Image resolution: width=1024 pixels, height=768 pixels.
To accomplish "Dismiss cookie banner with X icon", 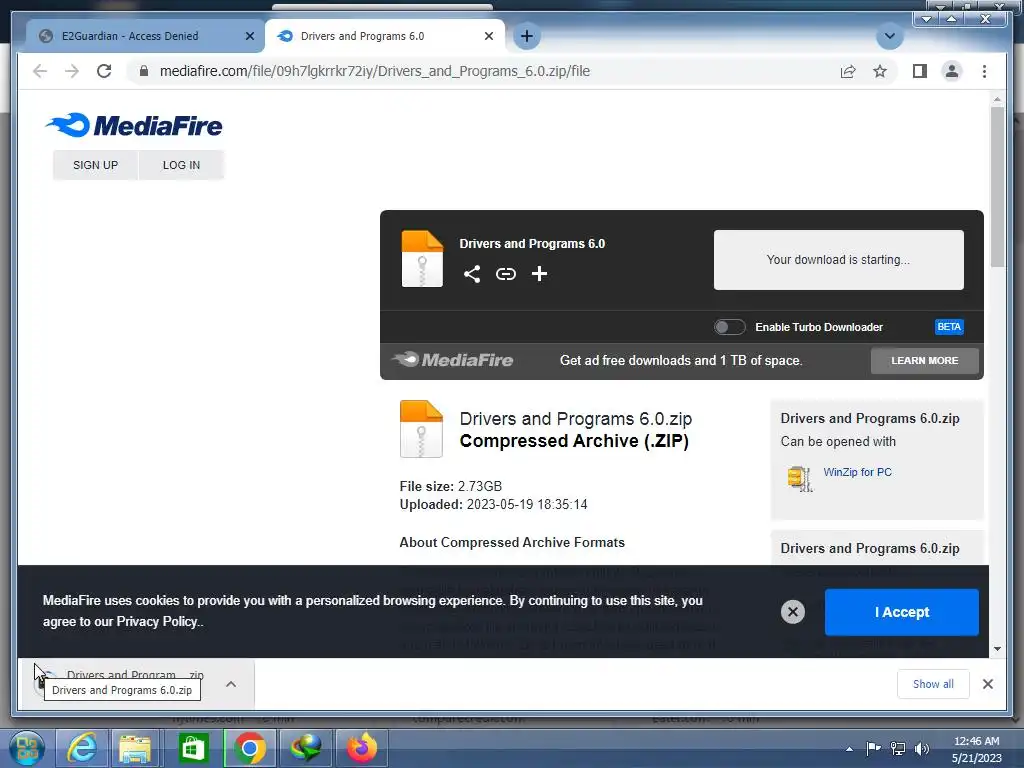I will pyautogui.click(x=793, y=612).
